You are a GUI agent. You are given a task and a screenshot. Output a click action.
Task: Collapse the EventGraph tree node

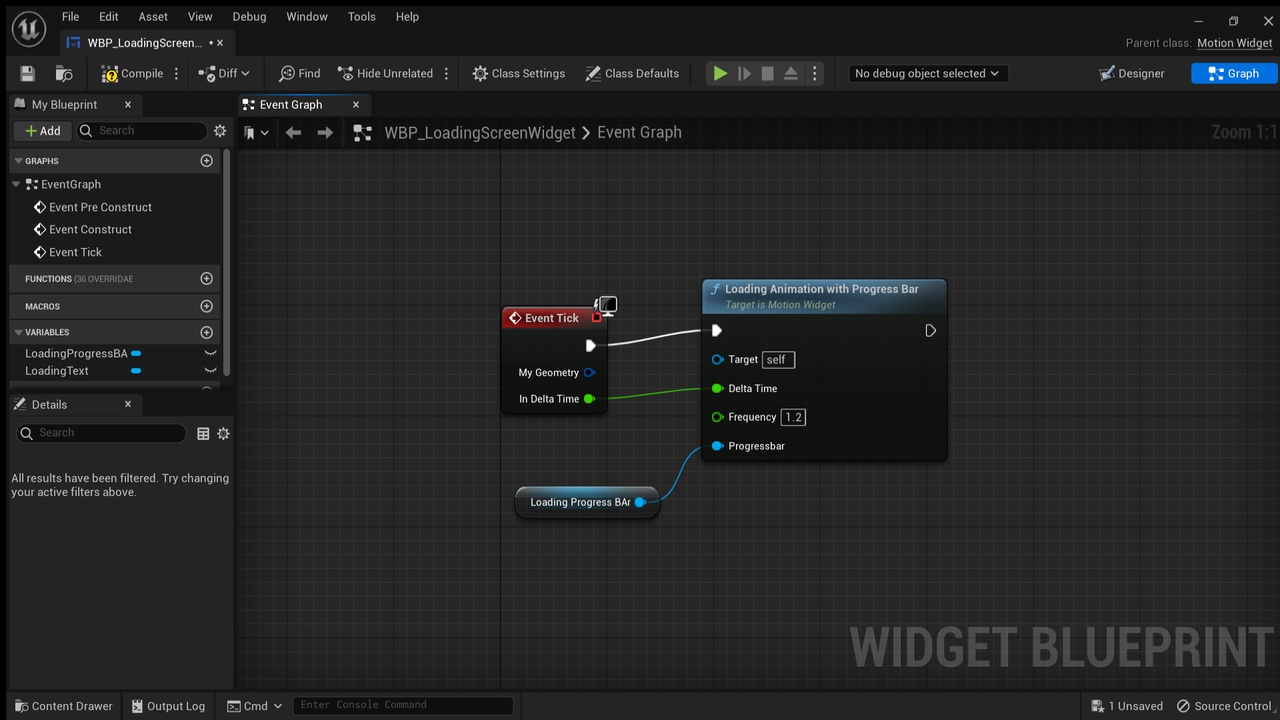(16, 184)
